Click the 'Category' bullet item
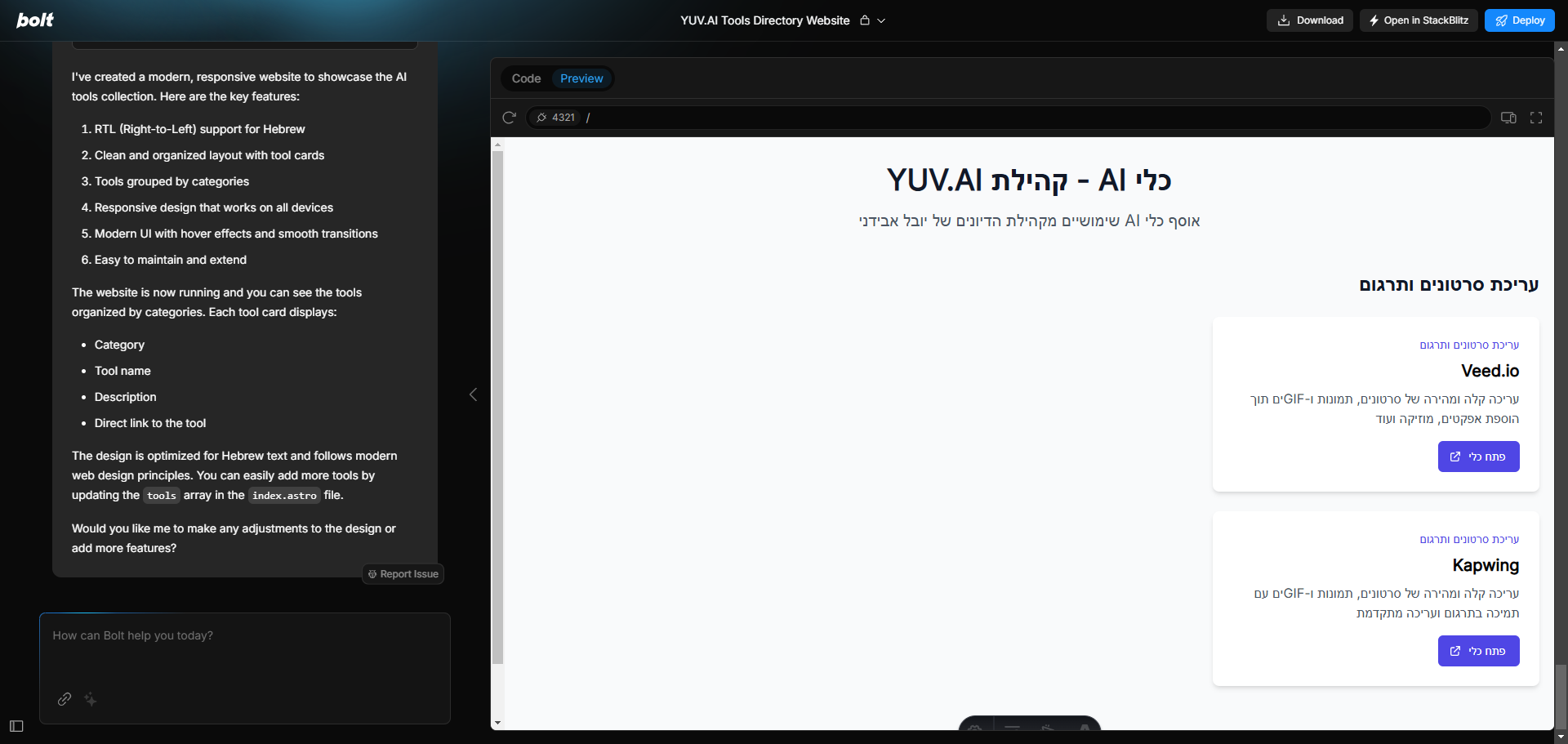This screenshot has width=1568, height=744. tap(119, 345)
